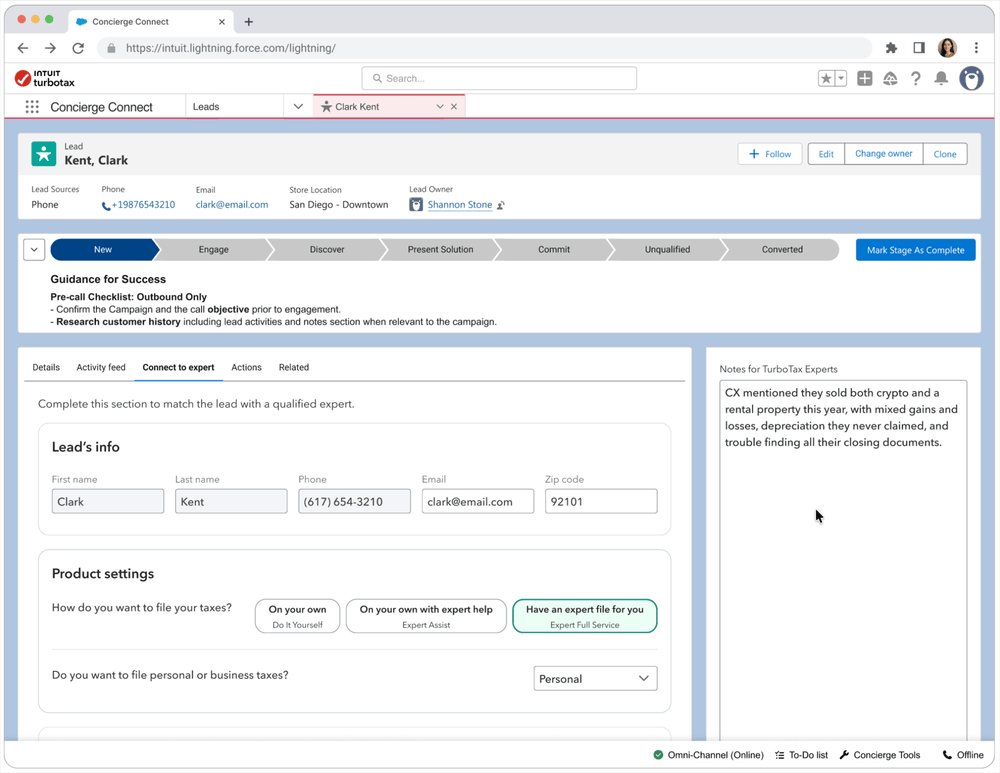Select the Discover stage in the path
Viewport: 1000px width, 773px height.
[x=327, y=249]
